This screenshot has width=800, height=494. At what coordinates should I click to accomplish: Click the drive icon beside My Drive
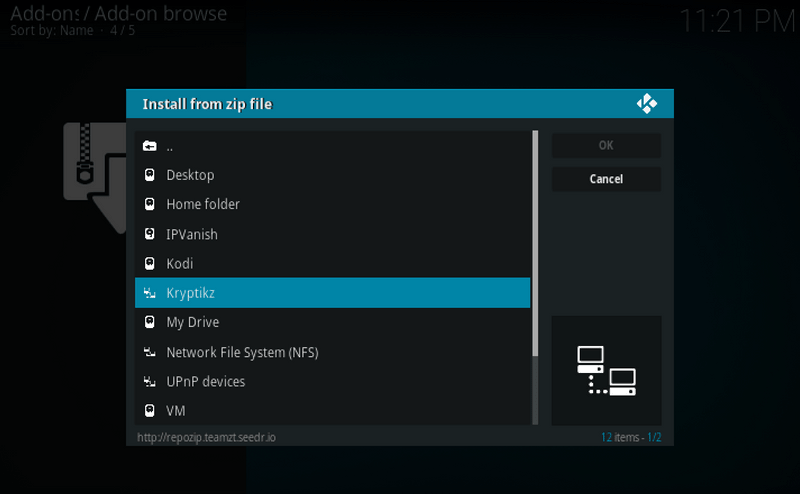pyautogui.click(x=149, y=322)
